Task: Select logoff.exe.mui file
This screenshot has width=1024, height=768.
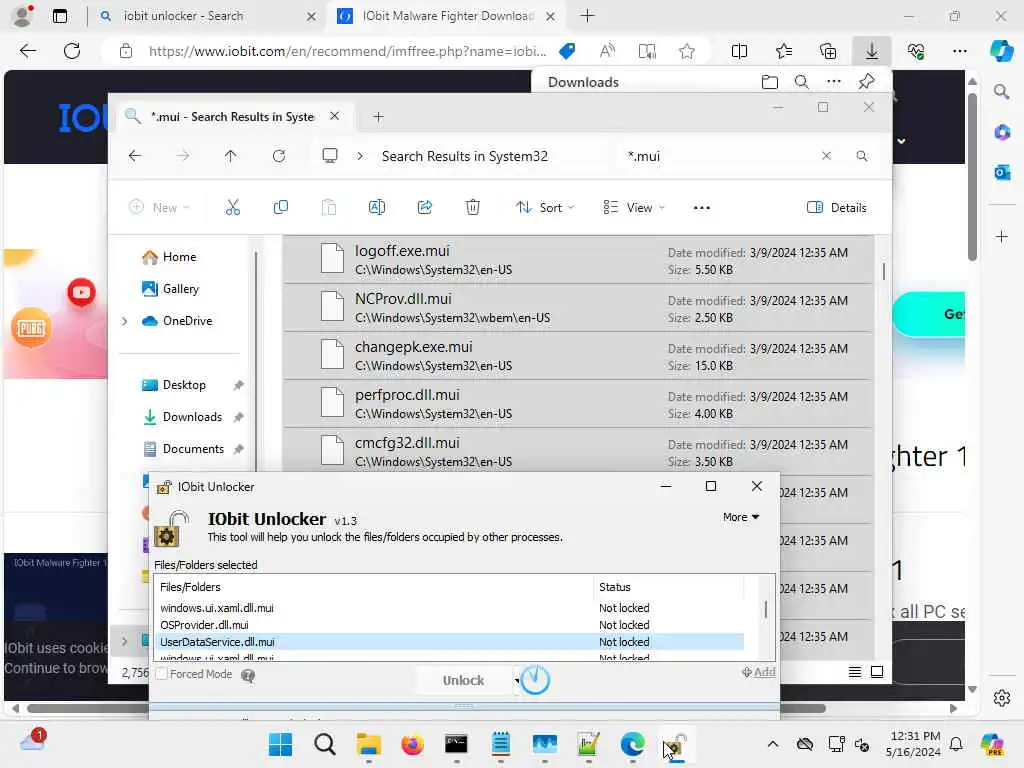Action: point(578,259)
